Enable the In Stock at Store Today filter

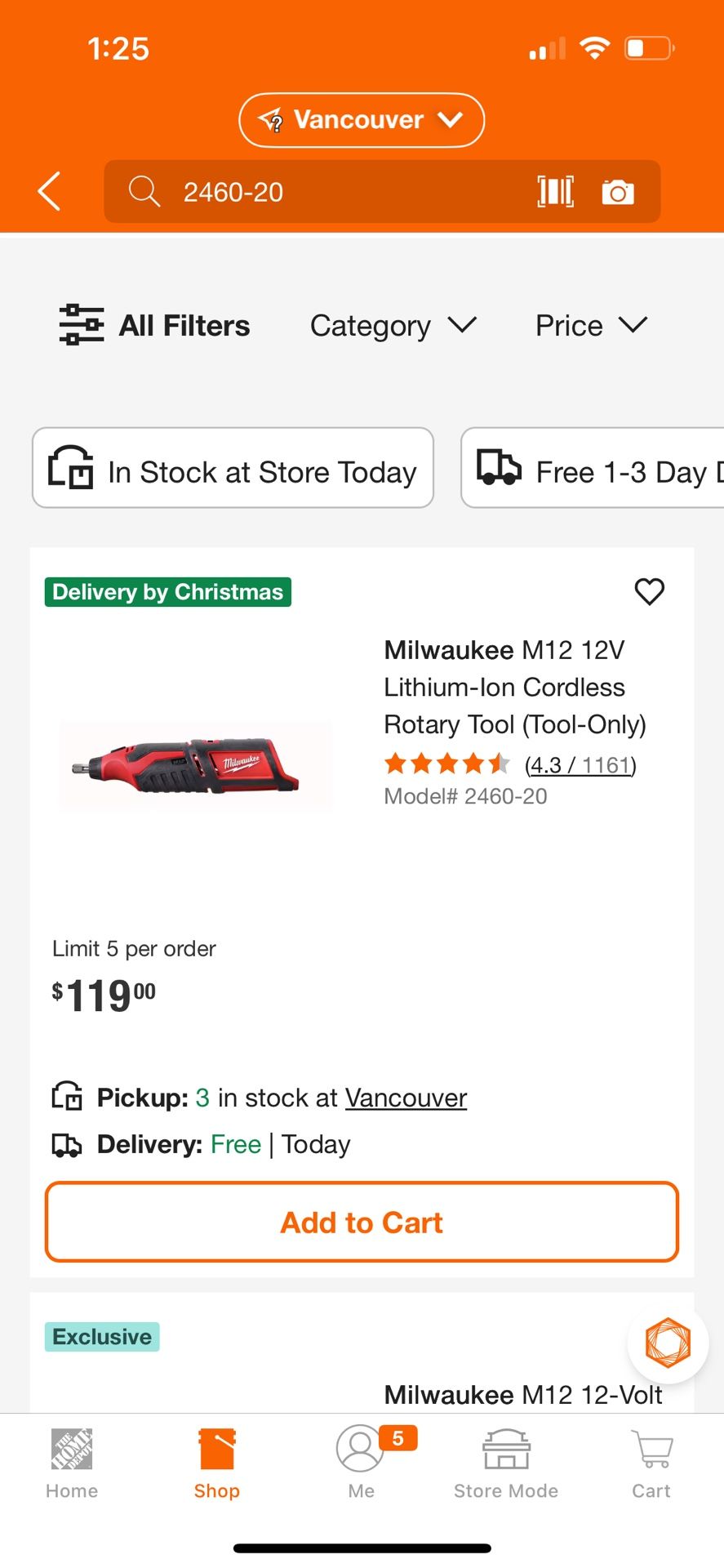[233, 468]
